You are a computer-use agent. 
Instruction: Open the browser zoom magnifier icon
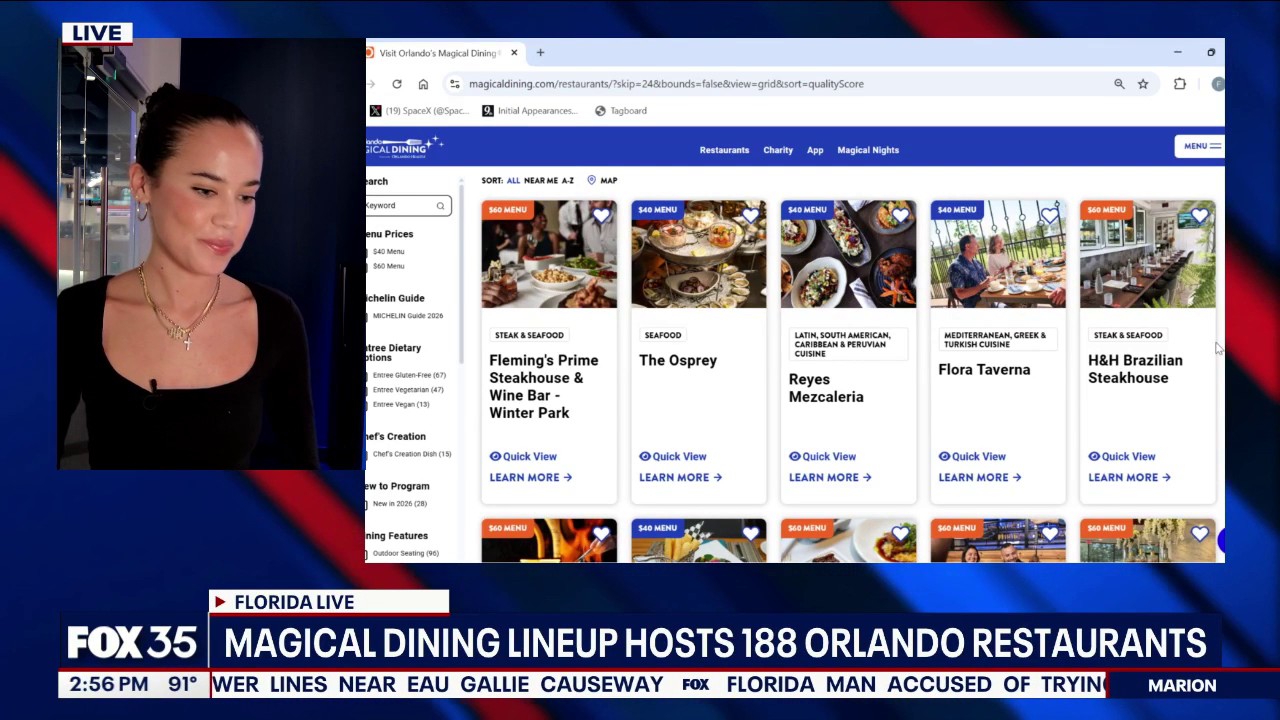(x=1119, y=84)
